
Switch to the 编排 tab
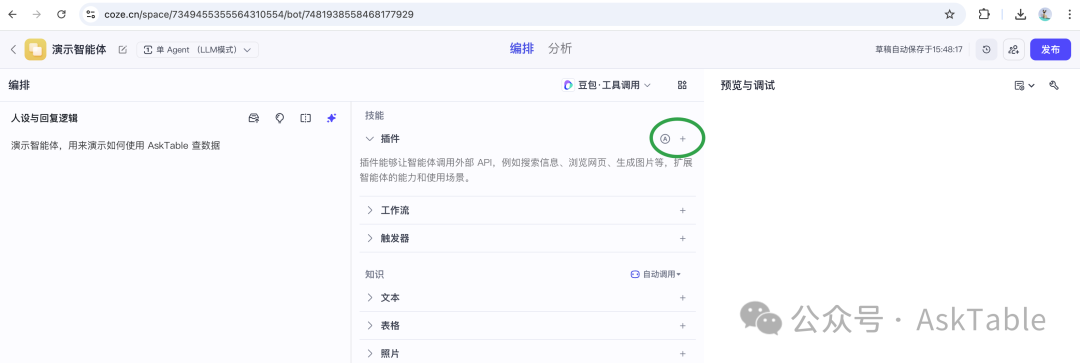521,49
